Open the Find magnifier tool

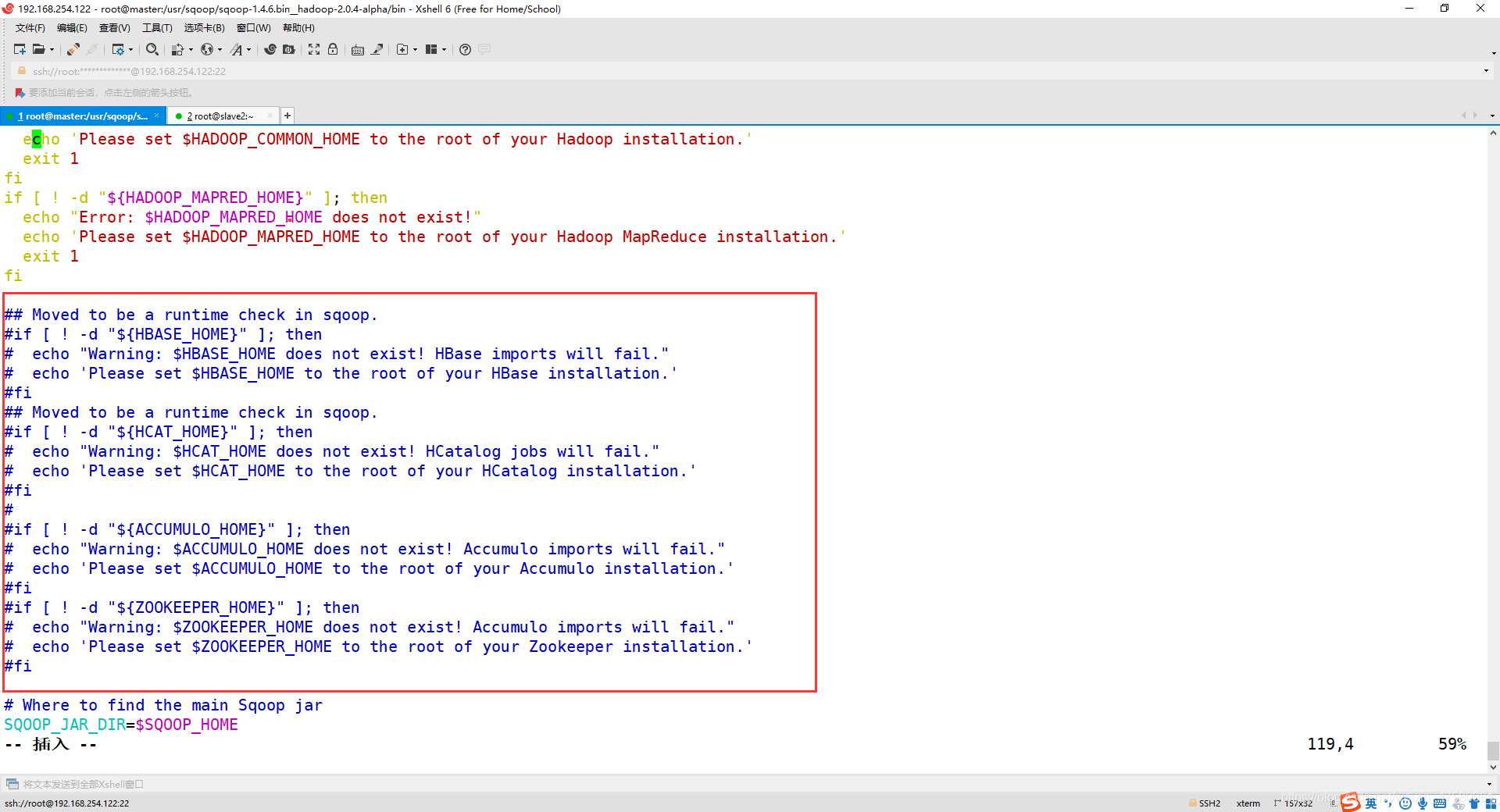[x=152, y=49]
